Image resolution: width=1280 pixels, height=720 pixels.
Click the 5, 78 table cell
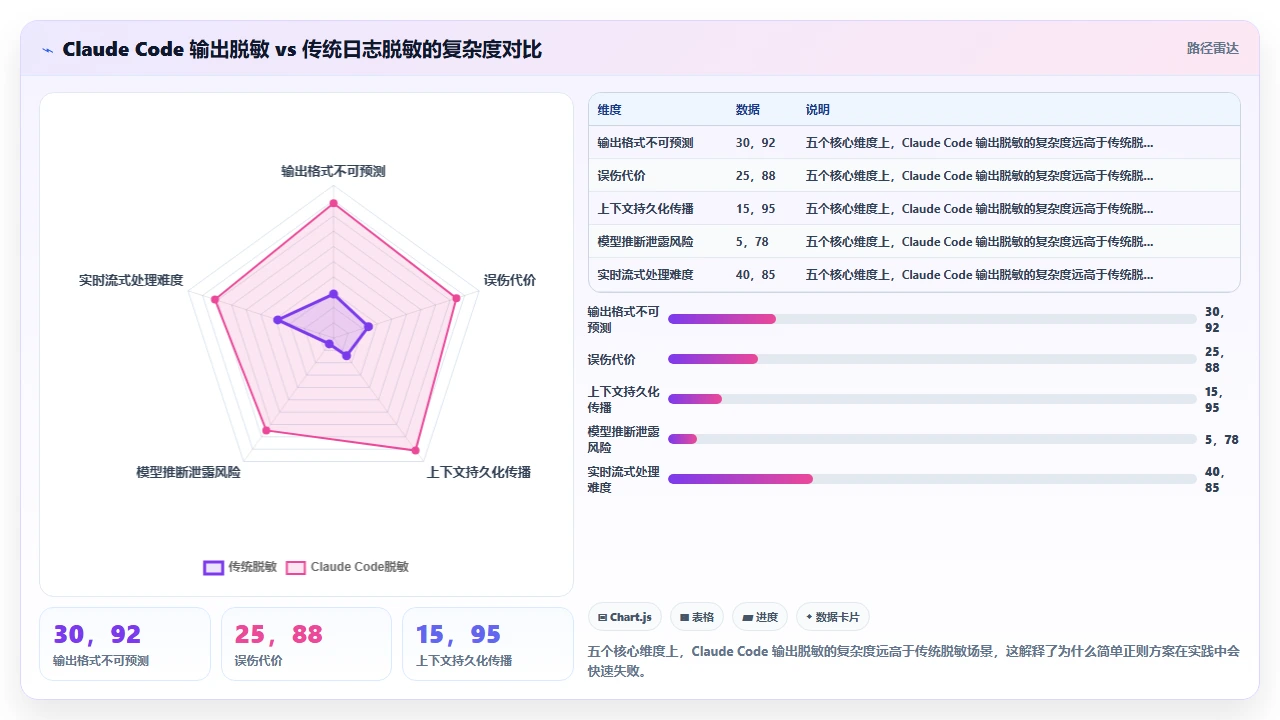pos(752,242)
